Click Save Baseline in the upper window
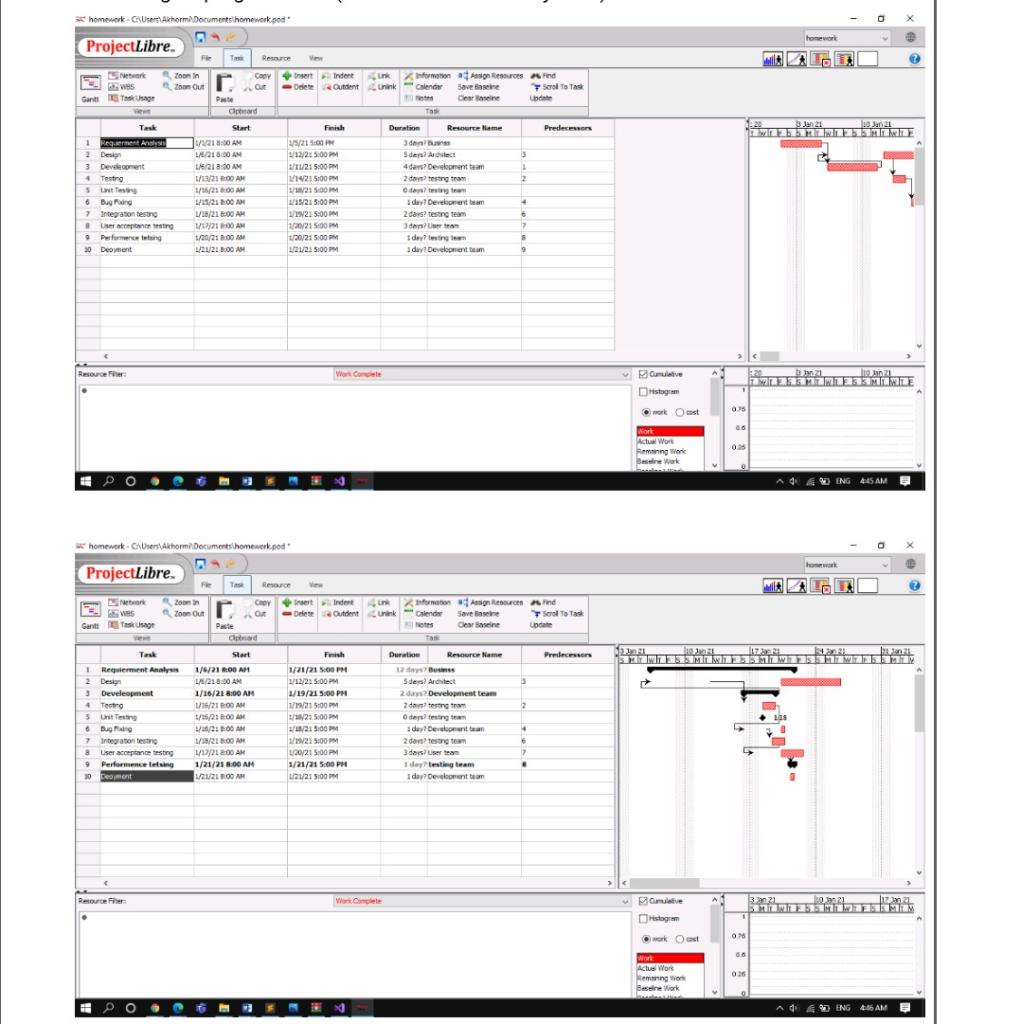The height and width of the screenshot is (1024, 1021). tap(478, 87)
